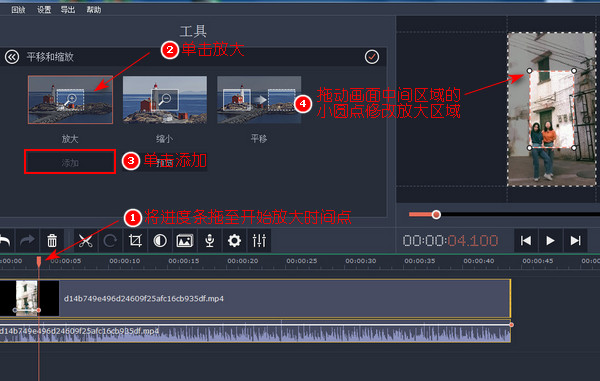600x381 pixels.
Task: Delete clip with the trash icon
Action: 52,241
